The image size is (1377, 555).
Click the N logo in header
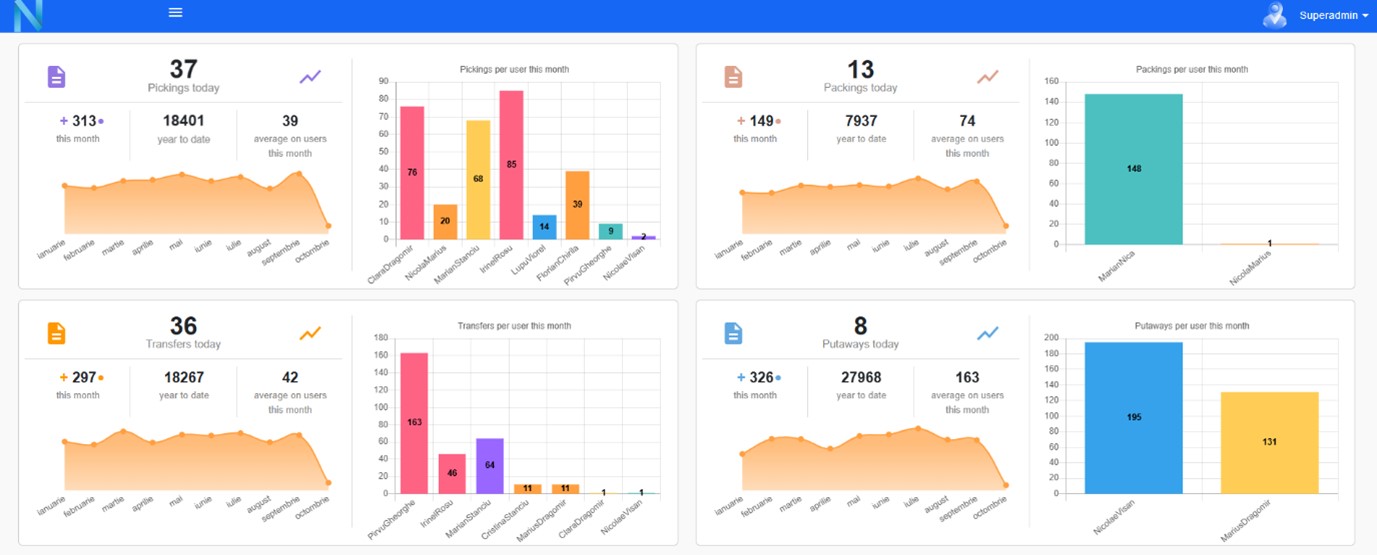click(x=28, y=16)
